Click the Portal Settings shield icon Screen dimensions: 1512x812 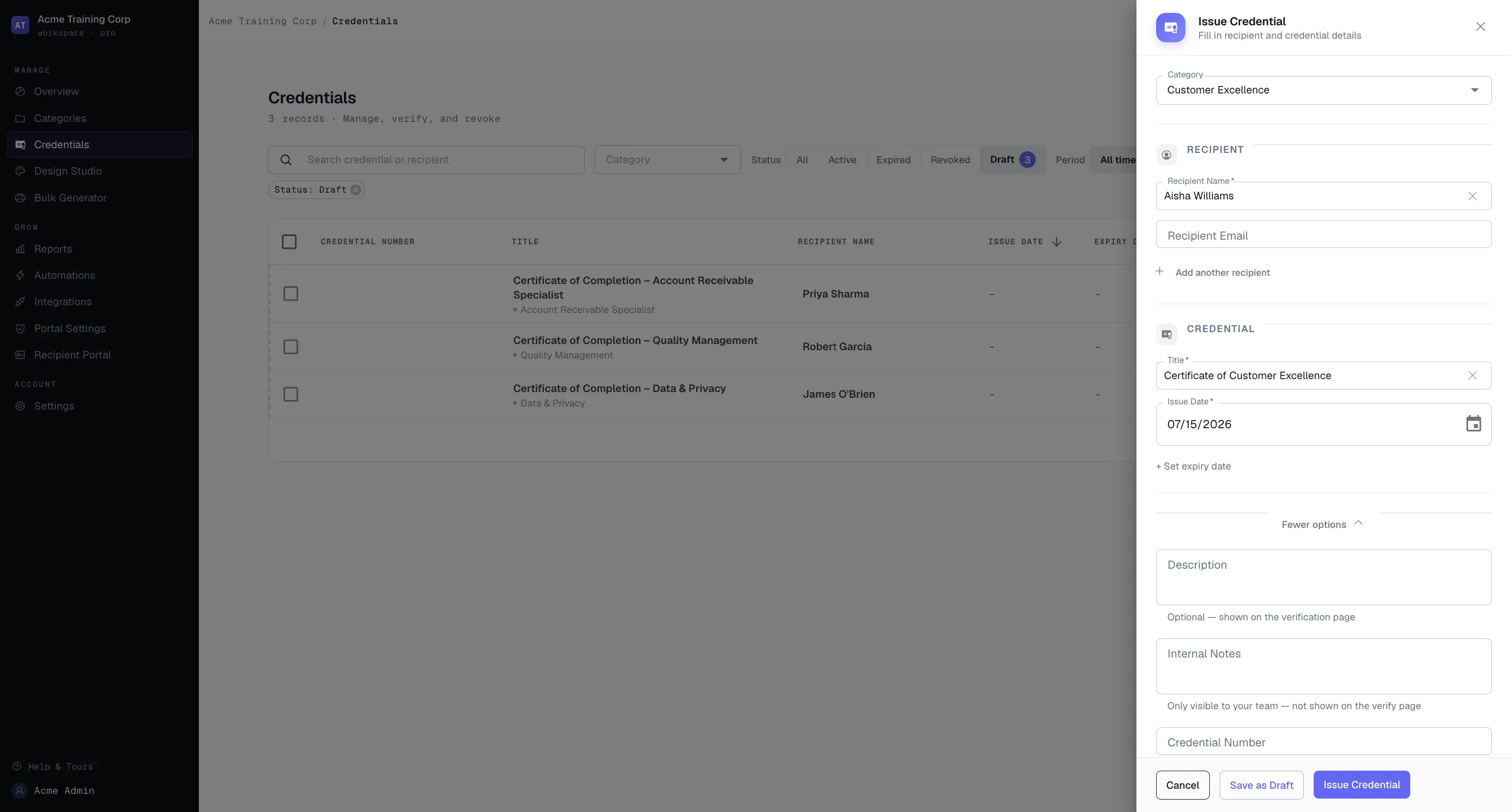[20, 329]
